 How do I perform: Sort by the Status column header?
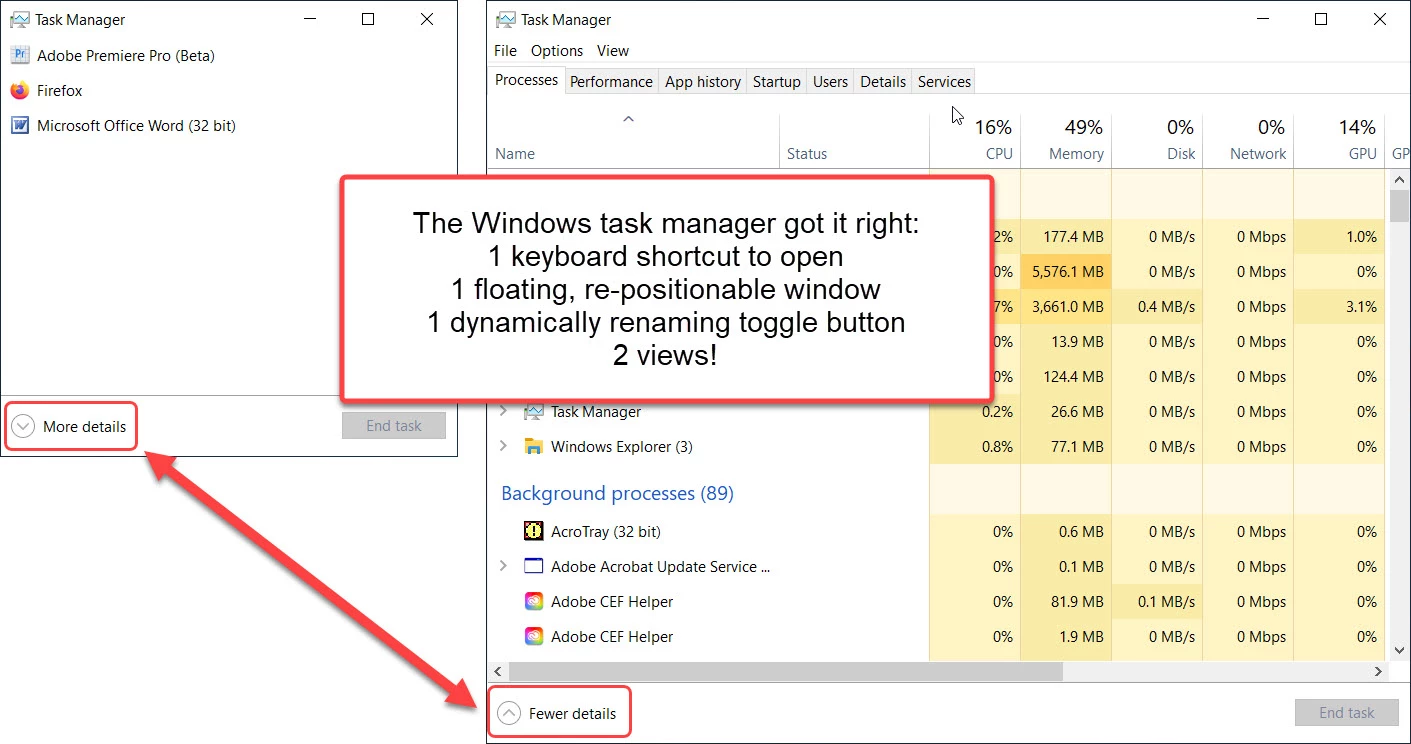[x=854, y=139]
